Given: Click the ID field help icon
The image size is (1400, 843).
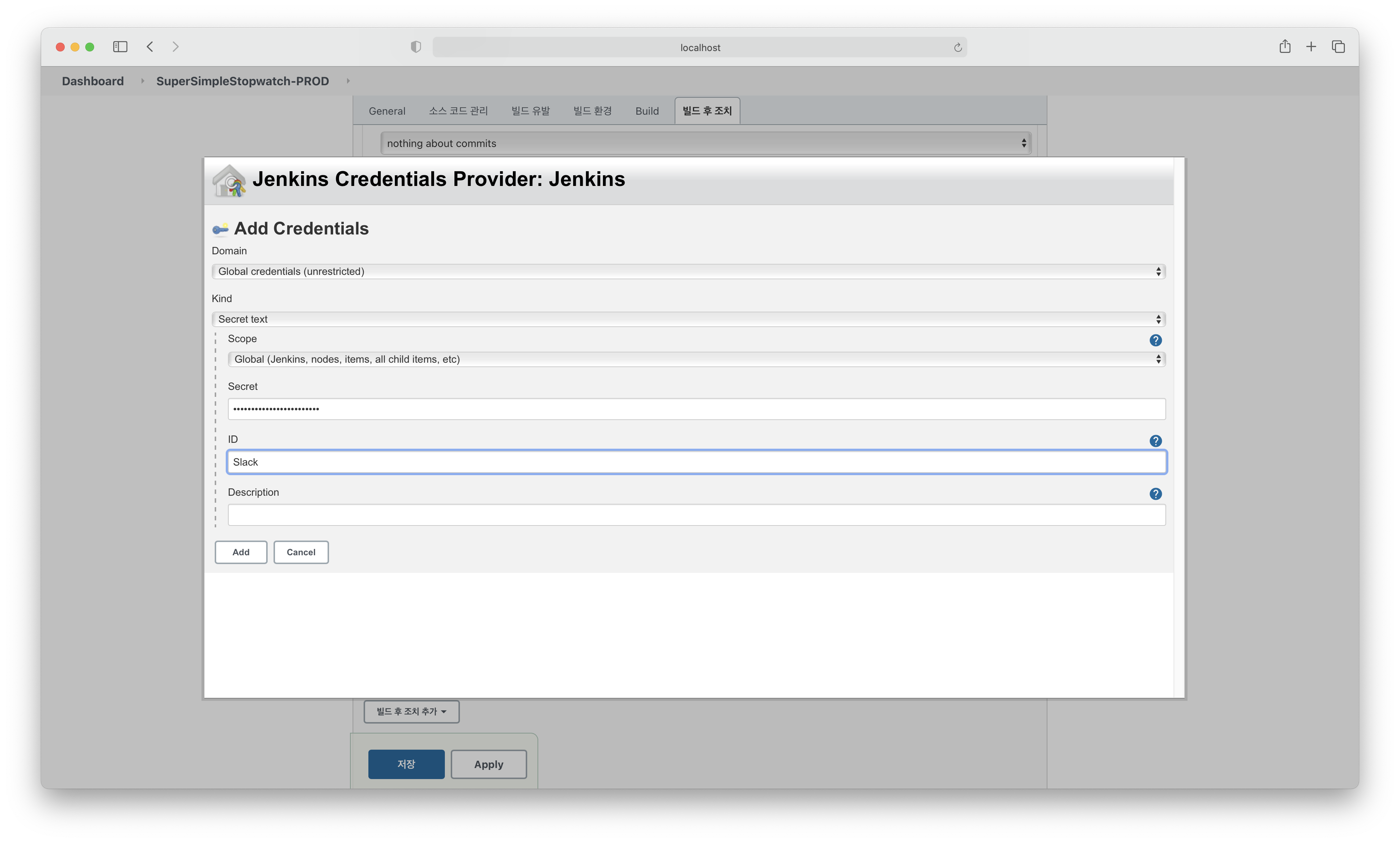Looking at the screenshot, I should pos(1155,441).
